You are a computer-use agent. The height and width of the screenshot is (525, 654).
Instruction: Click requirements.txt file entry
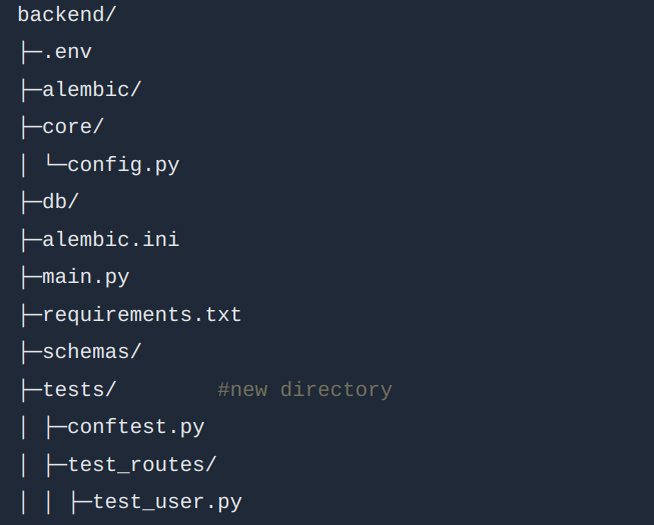pyautogui.click(x=142, y=314)
